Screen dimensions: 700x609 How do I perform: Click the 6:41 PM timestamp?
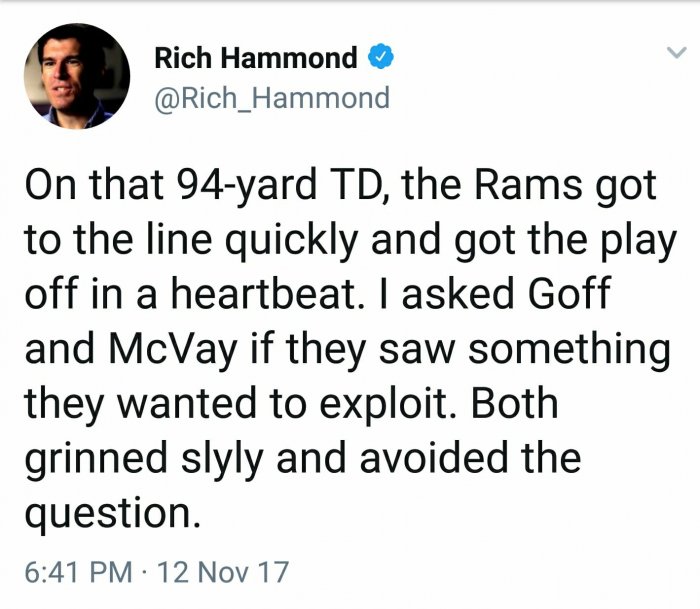79,572
